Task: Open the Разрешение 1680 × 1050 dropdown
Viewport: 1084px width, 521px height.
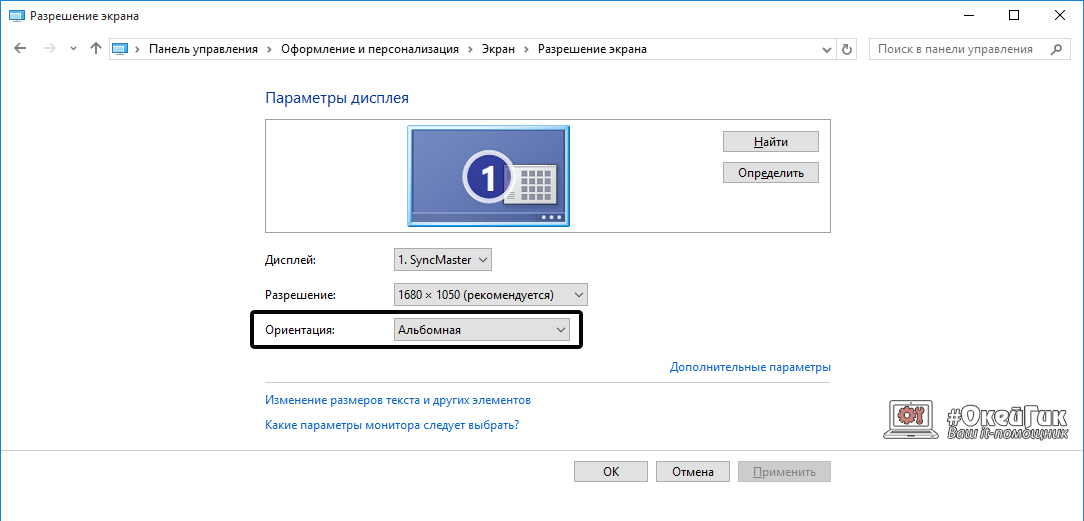Action: point(490,295)
